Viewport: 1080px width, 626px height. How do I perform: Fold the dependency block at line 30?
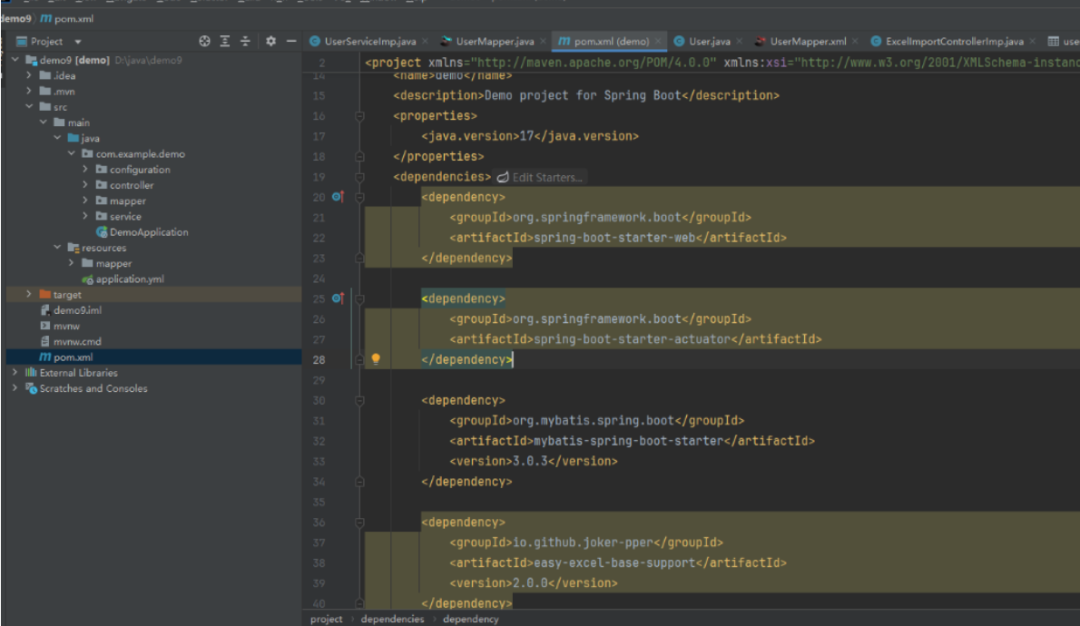(360, 400)
